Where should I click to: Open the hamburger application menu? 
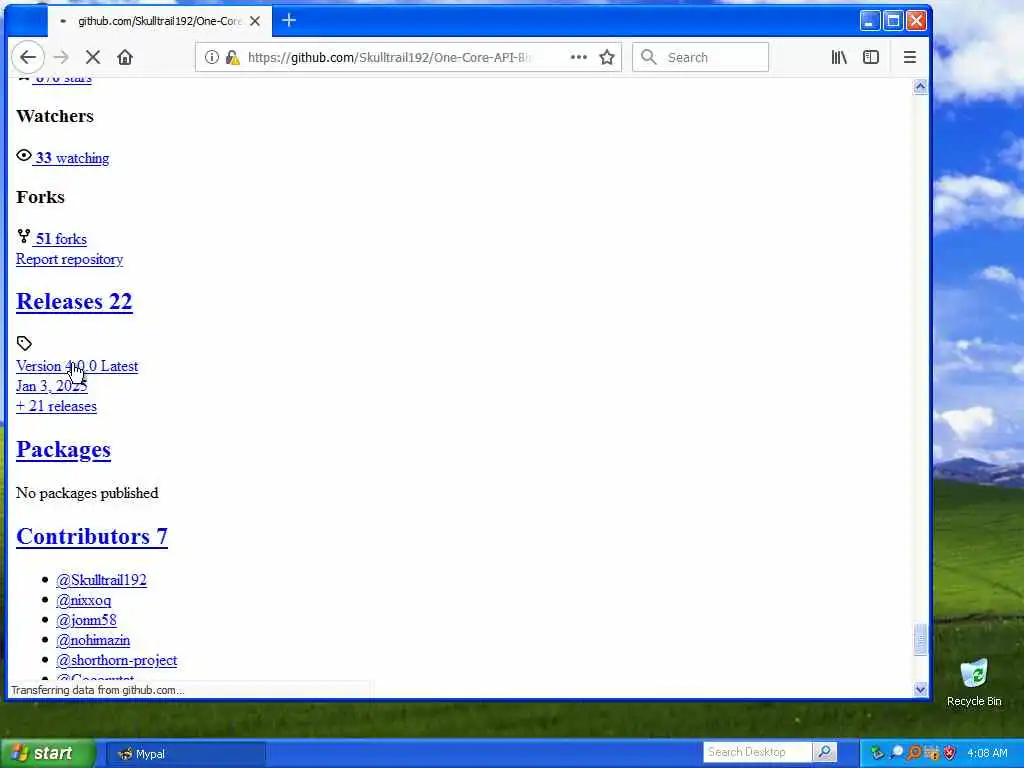(x=910, y=57)
